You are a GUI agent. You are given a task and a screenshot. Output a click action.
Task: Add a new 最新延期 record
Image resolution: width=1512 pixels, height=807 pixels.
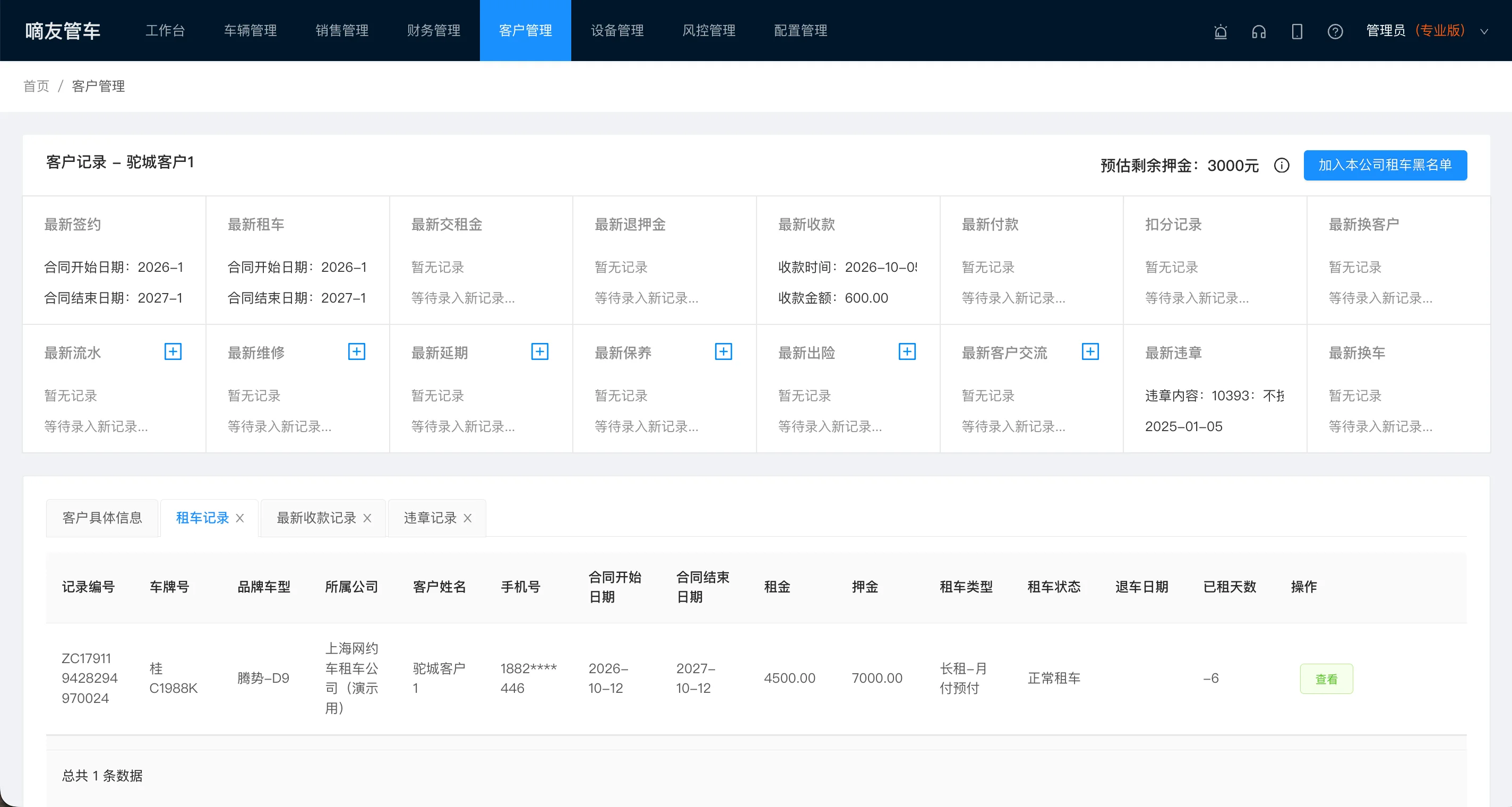[x=539, y=351]
